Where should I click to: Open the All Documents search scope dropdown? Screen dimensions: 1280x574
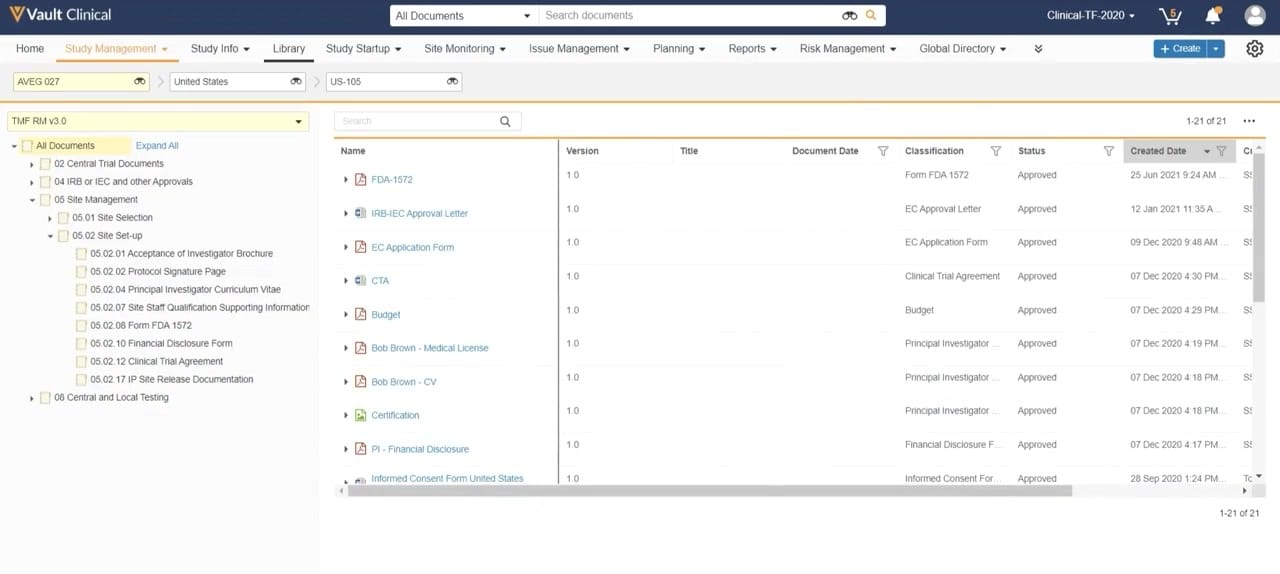pyautogui.click(x=464, y=16)
